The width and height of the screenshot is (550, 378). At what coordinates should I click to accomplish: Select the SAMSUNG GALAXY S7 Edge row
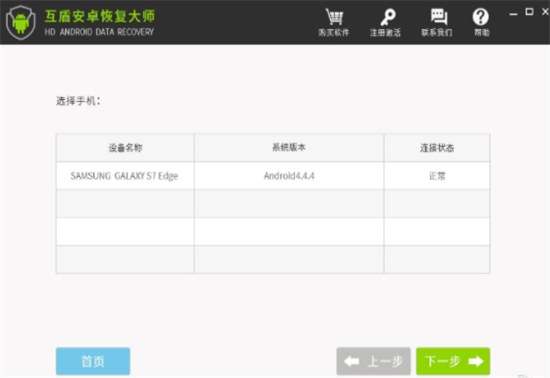273,176
